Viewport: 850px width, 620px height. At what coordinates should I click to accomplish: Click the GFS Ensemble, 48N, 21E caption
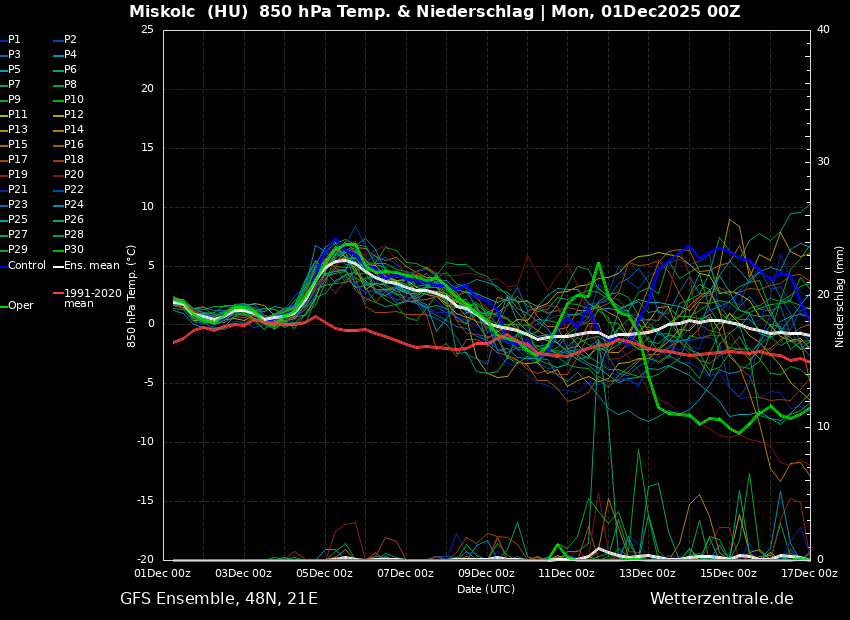[219, 599]
